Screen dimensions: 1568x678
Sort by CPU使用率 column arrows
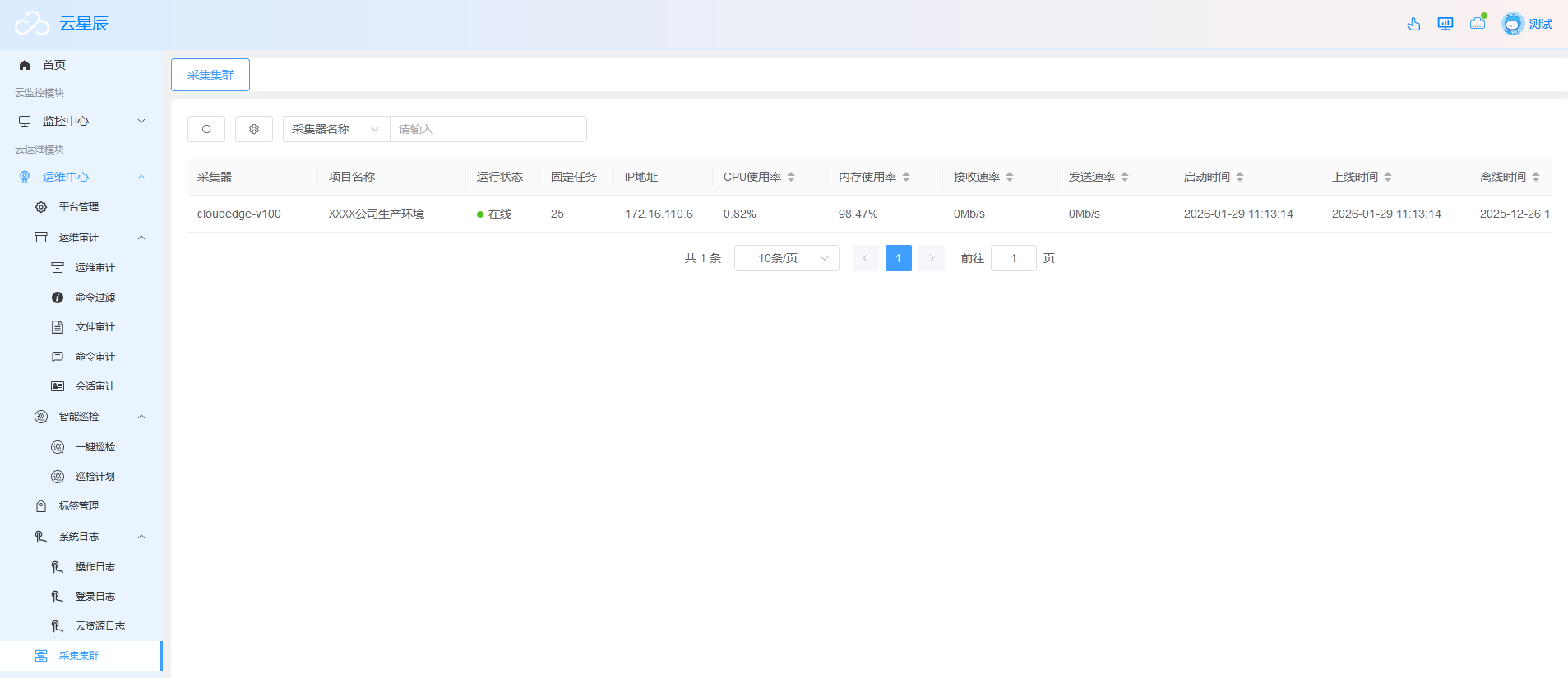[791, 177]
